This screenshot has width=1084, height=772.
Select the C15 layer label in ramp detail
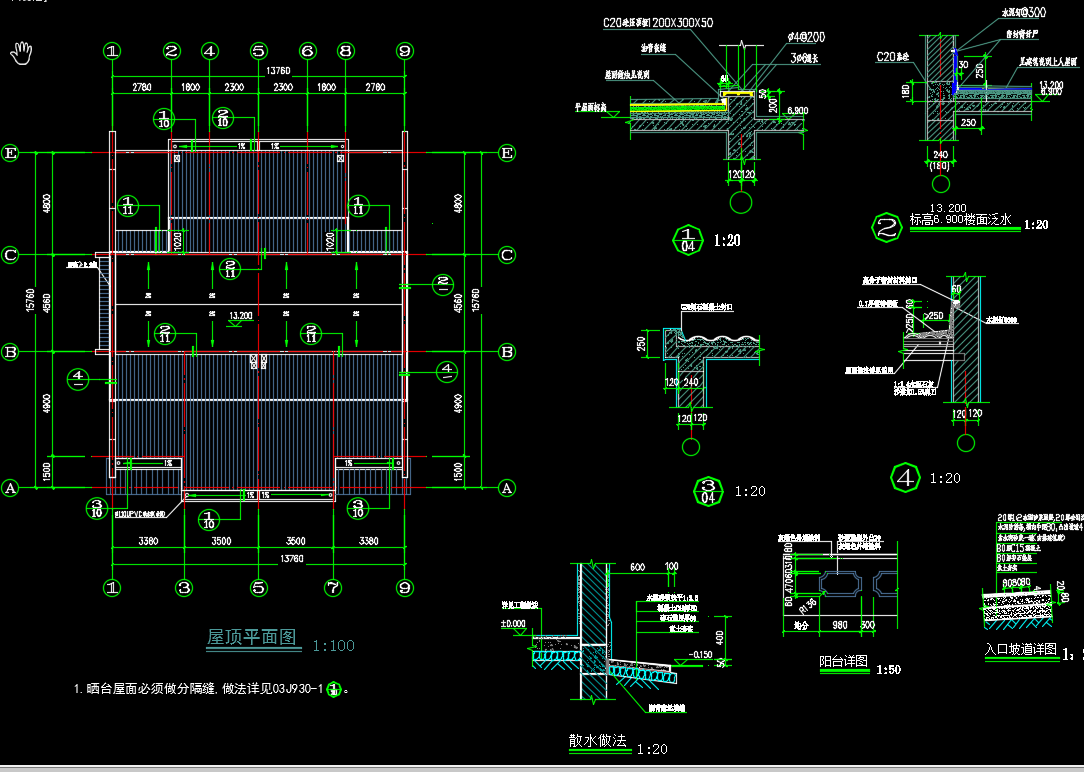coord(1018,547)
